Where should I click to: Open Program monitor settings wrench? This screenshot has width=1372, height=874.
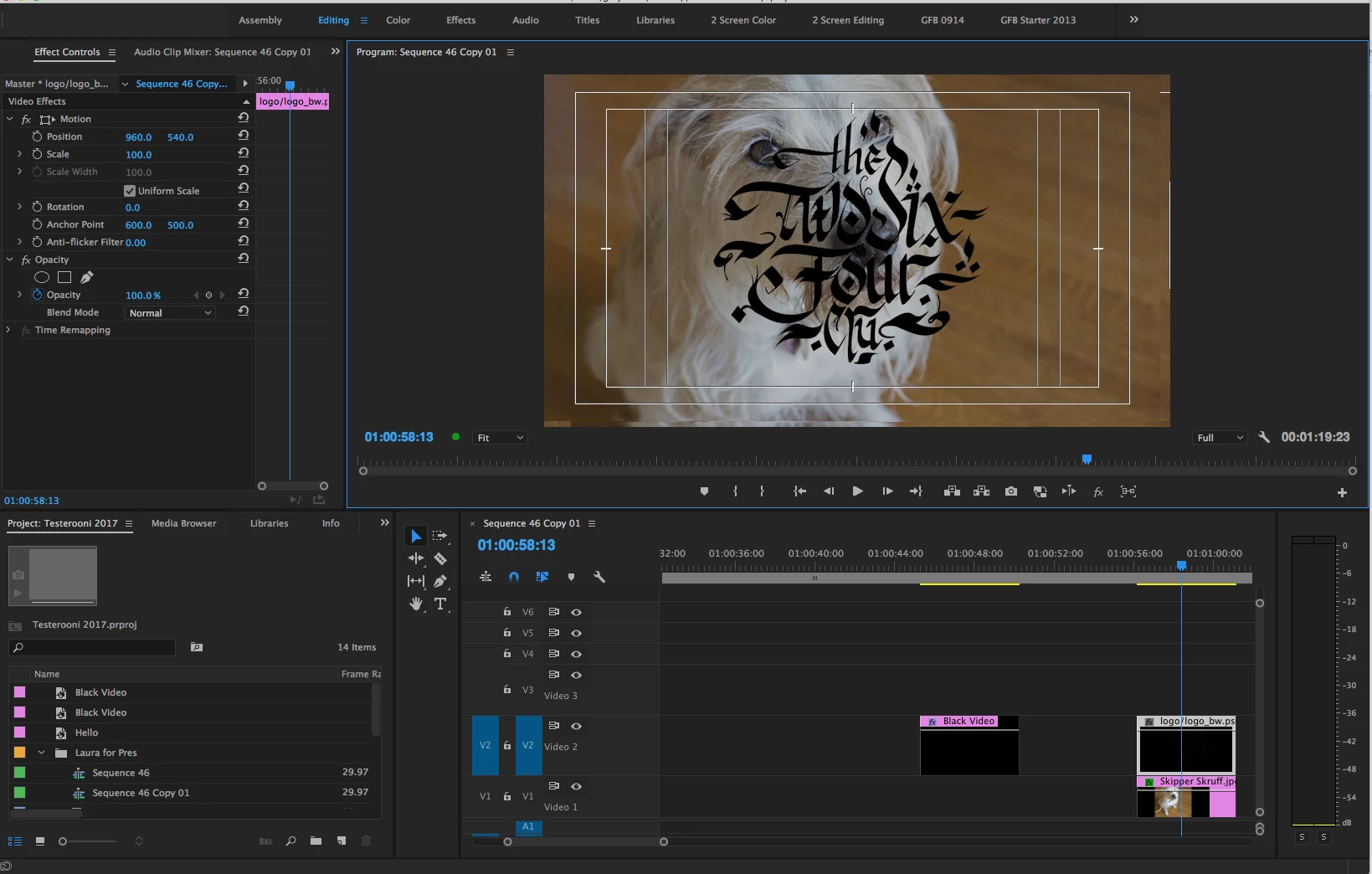tap(1264, 437)
